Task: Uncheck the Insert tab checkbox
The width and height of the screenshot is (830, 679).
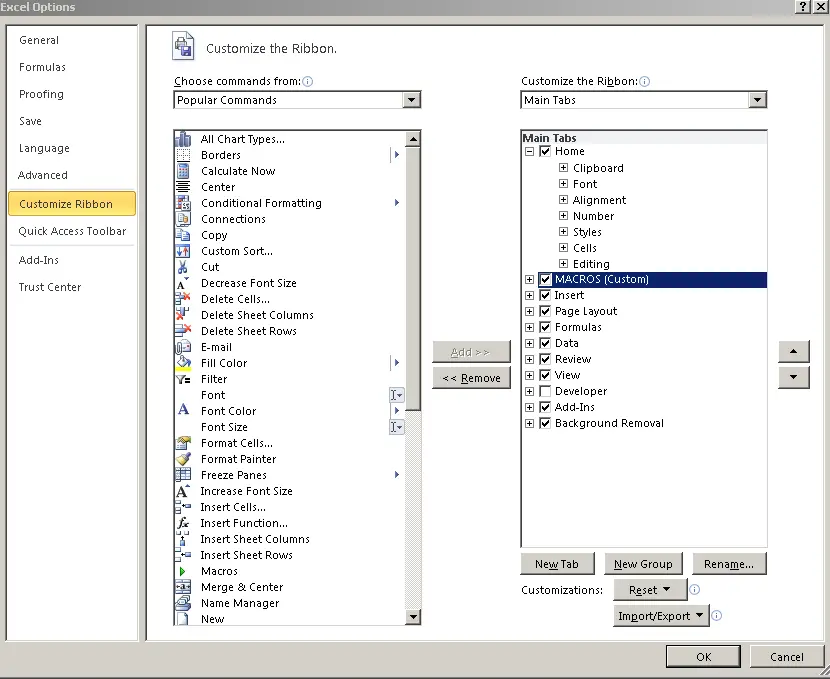Action: [x=545, y=295]
